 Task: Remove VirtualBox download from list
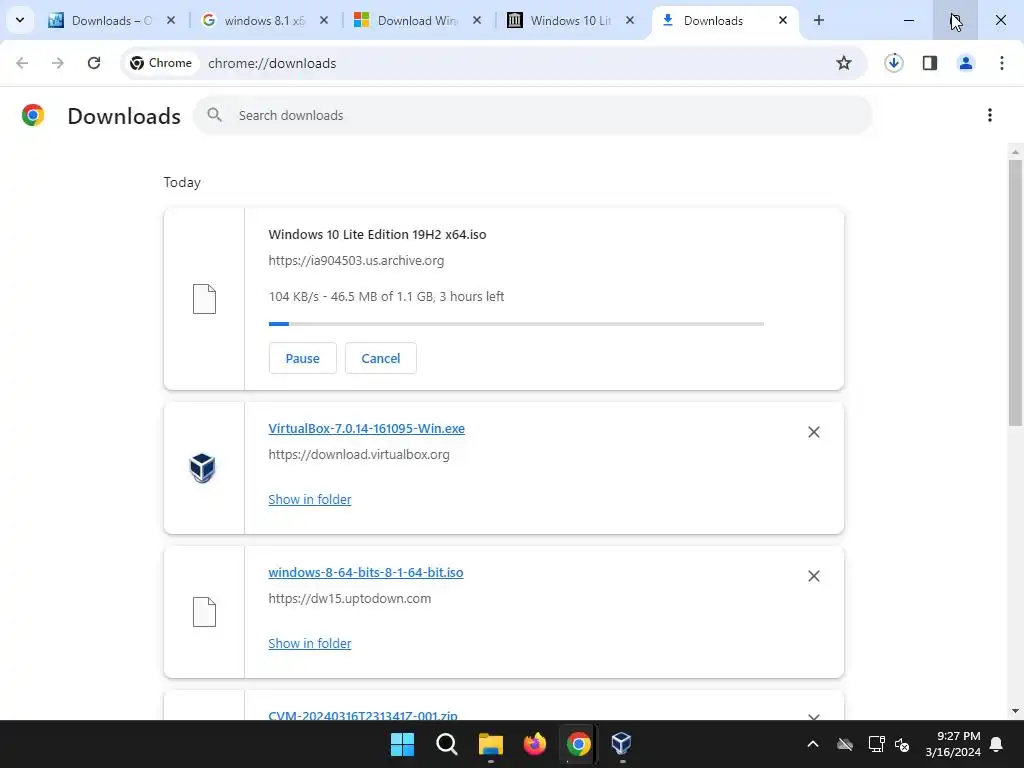point(814,432)
